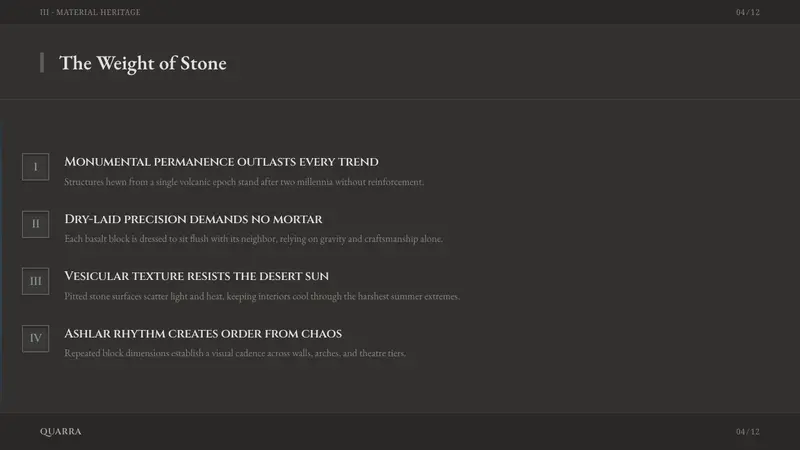Click heading "Dry-laid precision demands no mortar"
The width and height of the screenshot is (800, 450).
193,219
